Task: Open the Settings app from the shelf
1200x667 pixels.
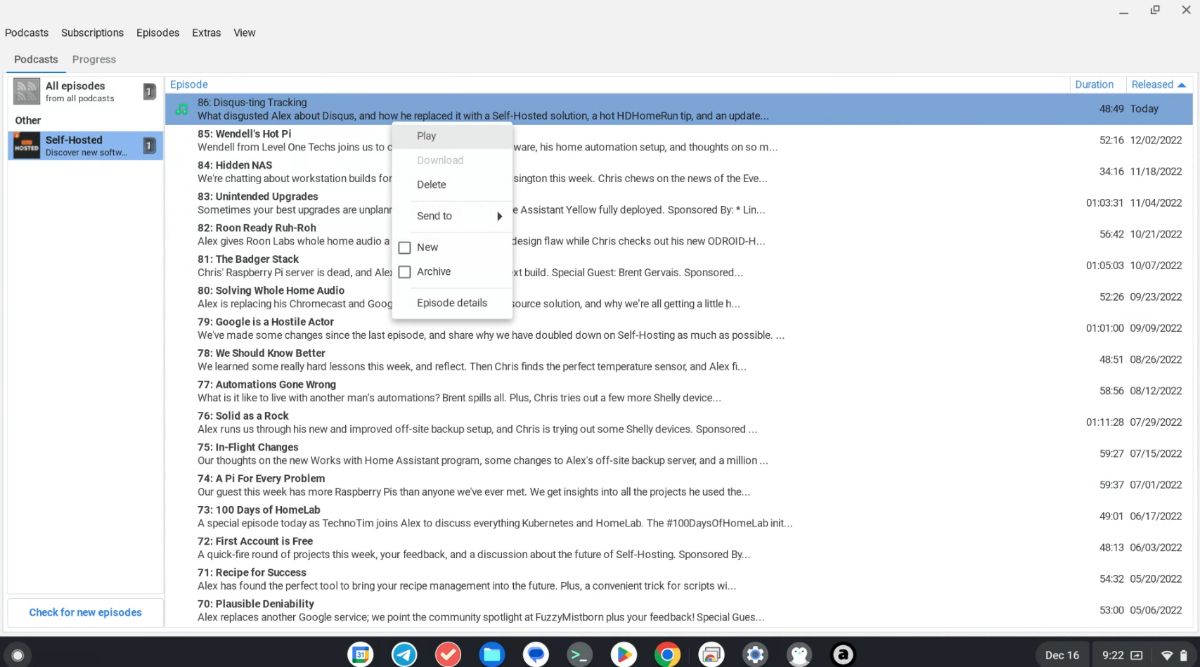Action: (755, 655)
